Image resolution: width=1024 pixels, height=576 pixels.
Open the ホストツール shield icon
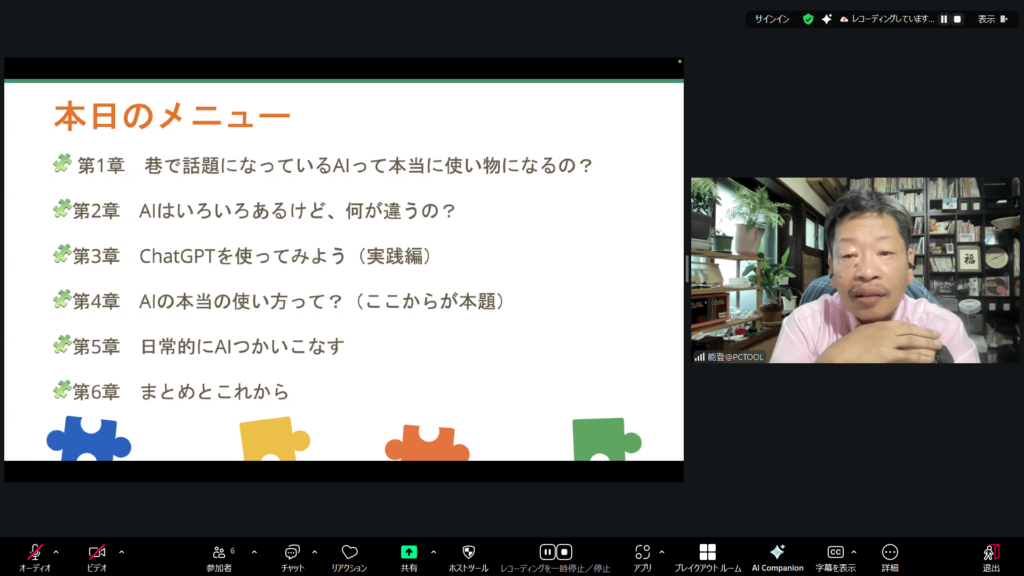coord(468,553)
